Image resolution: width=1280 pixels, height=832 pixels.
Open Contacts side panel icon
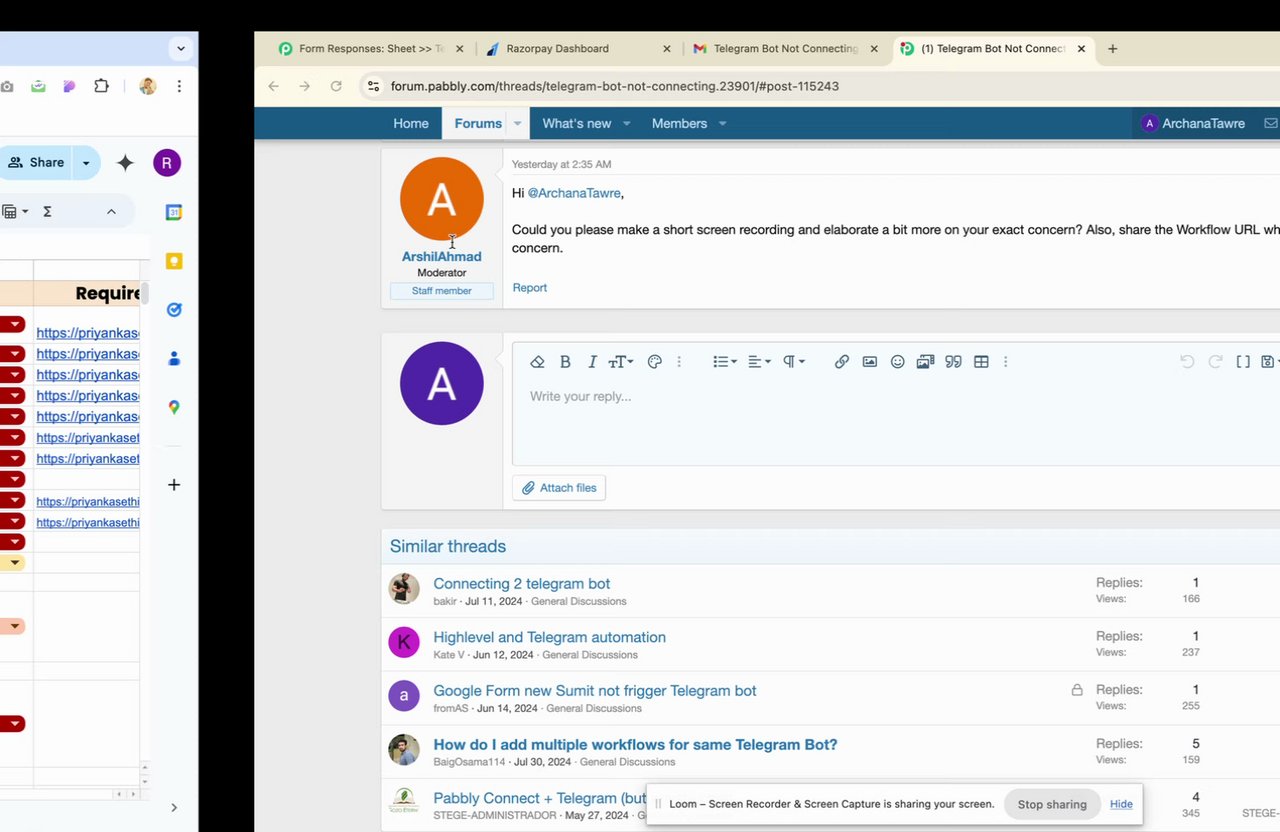174,358
